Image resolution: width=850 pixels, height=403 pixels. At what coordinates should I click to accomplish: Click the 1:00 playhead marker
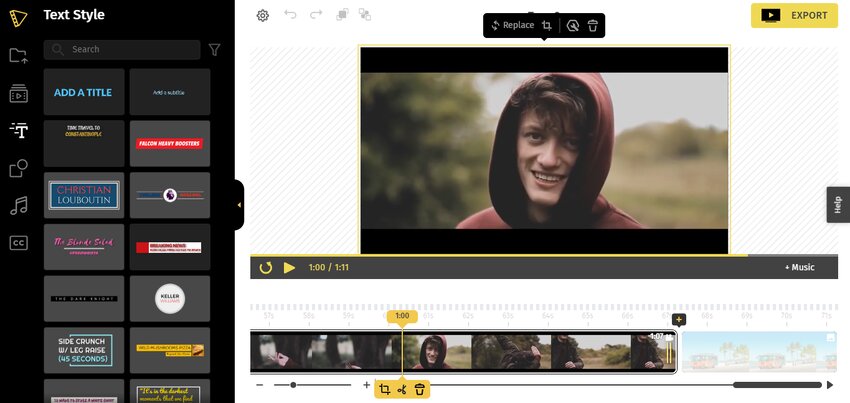(402, 316)
